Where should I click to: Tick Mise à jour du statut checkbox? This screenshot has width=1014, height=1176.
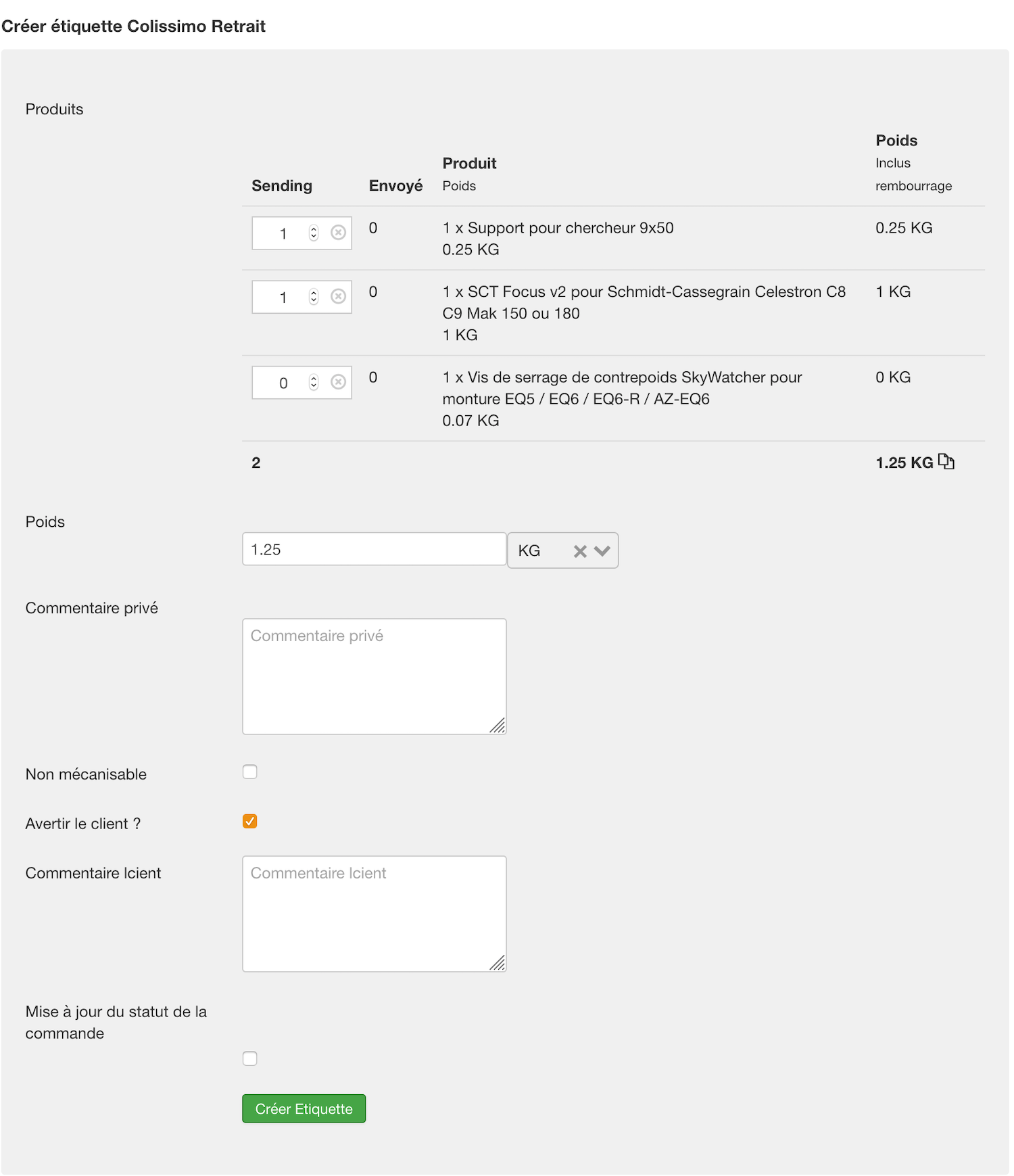coord(250,1058)
